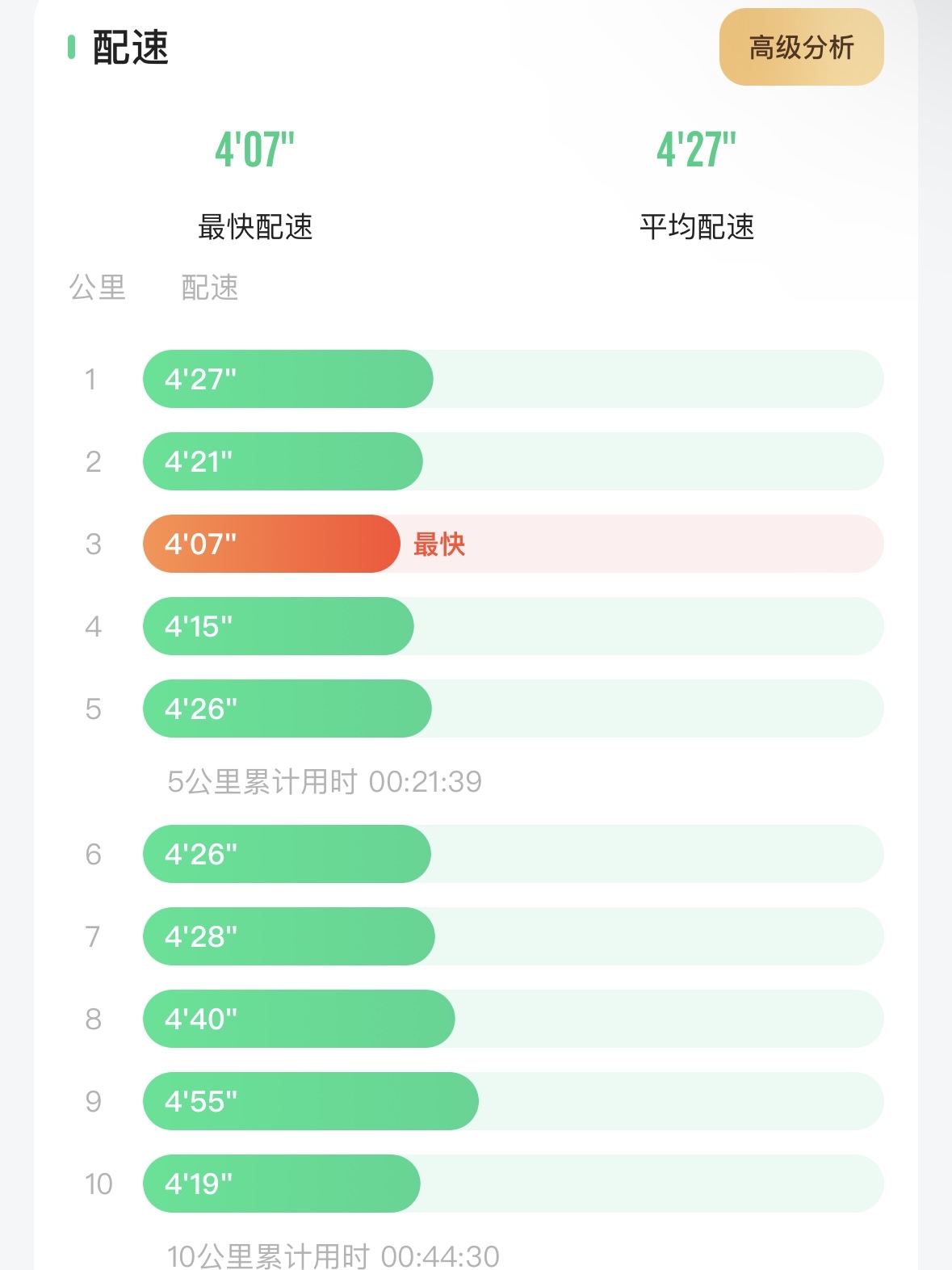
Task: Click the 公里 column header
Action: [x=98, y=288]
